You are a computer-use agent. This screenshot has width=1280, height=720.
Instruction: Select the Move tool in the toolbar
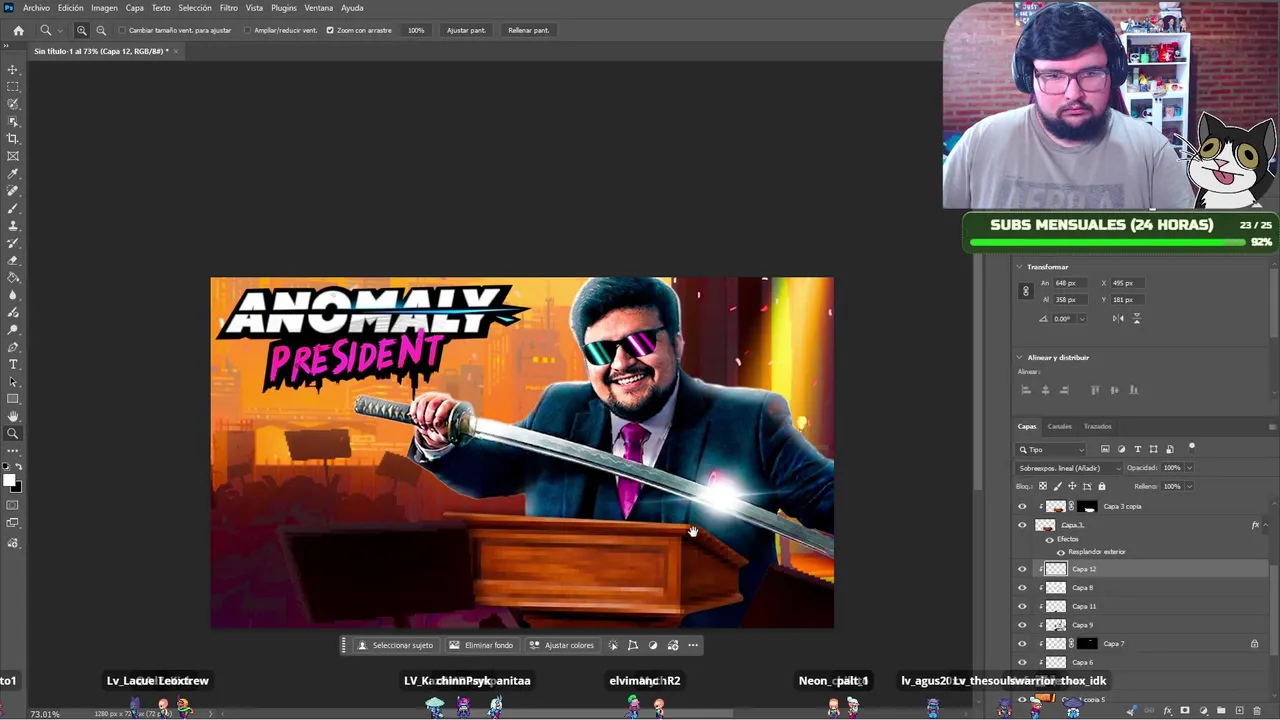(x=13, y=70)
